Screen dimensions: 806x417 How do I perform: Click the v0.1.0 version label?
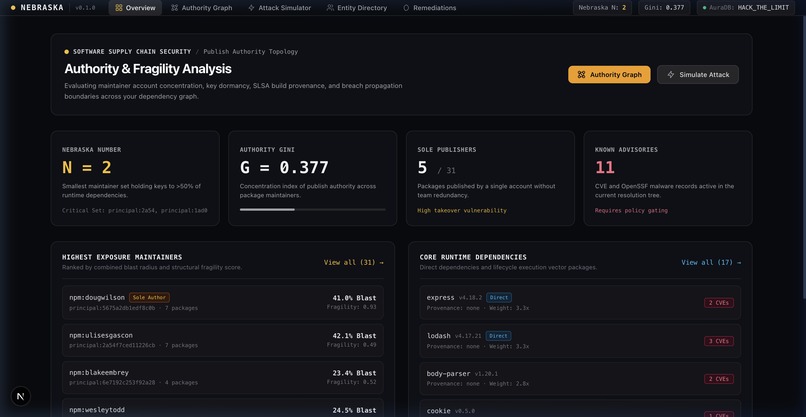pos(85,8)
